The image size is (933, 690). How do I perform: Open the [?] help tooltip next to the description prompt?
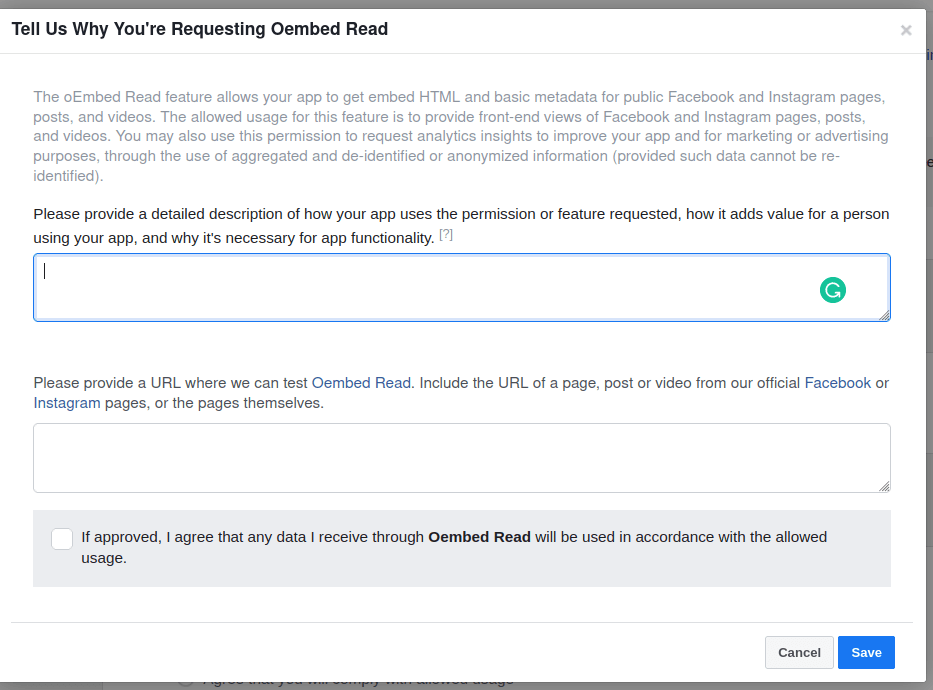pos(446,234)
